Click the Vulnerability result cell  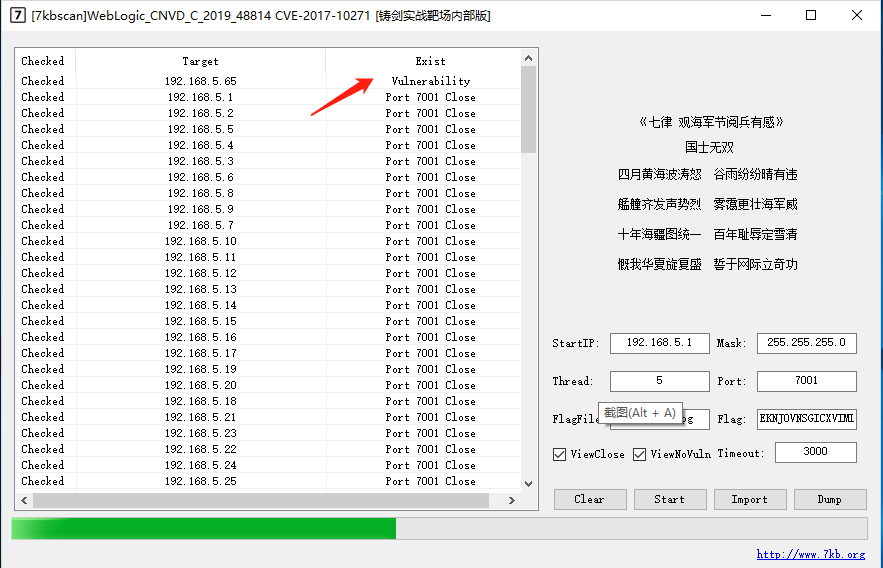431,81
